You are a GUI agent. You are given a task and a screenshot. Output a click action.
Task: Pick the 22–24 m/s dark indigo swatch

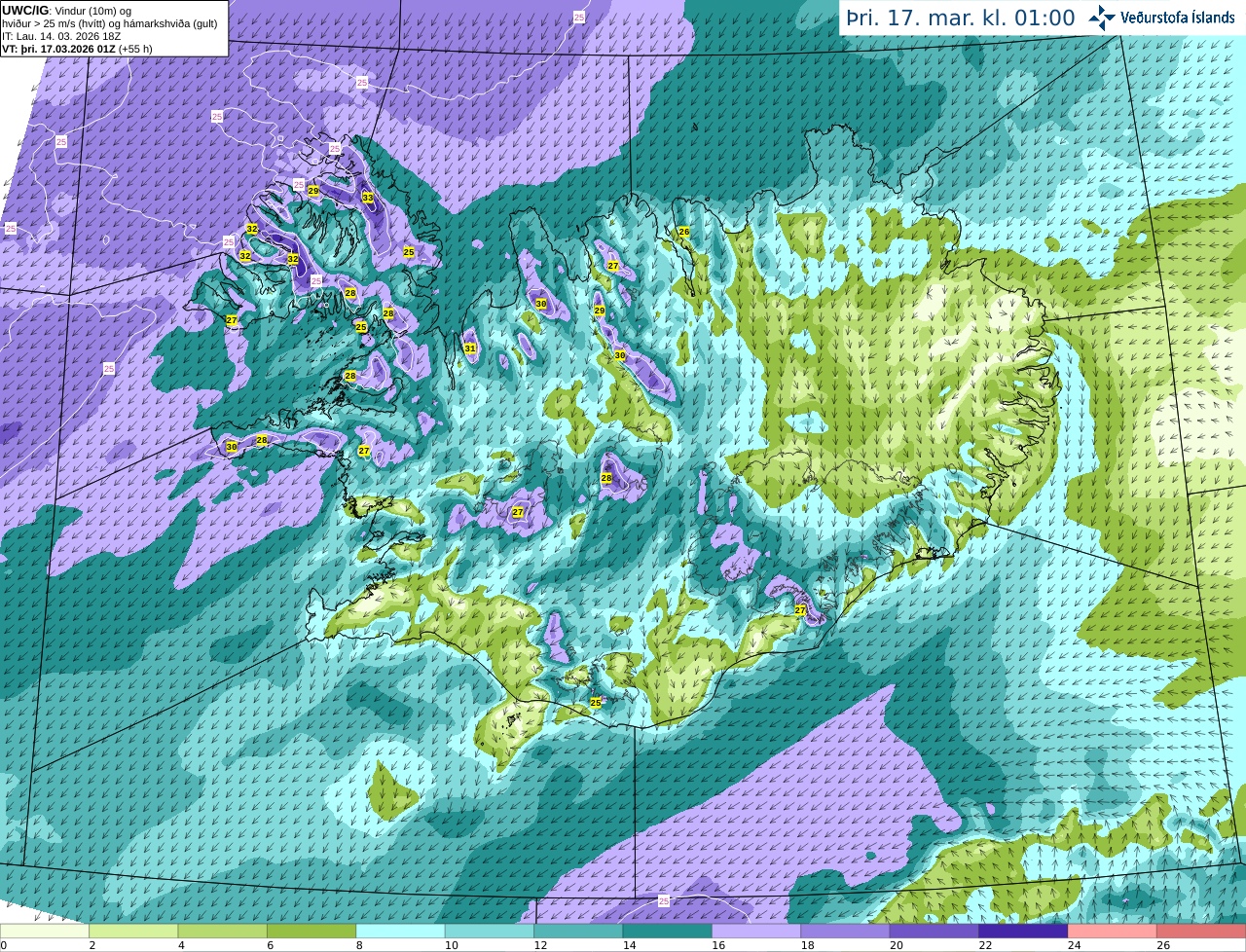click(1024, 932)
